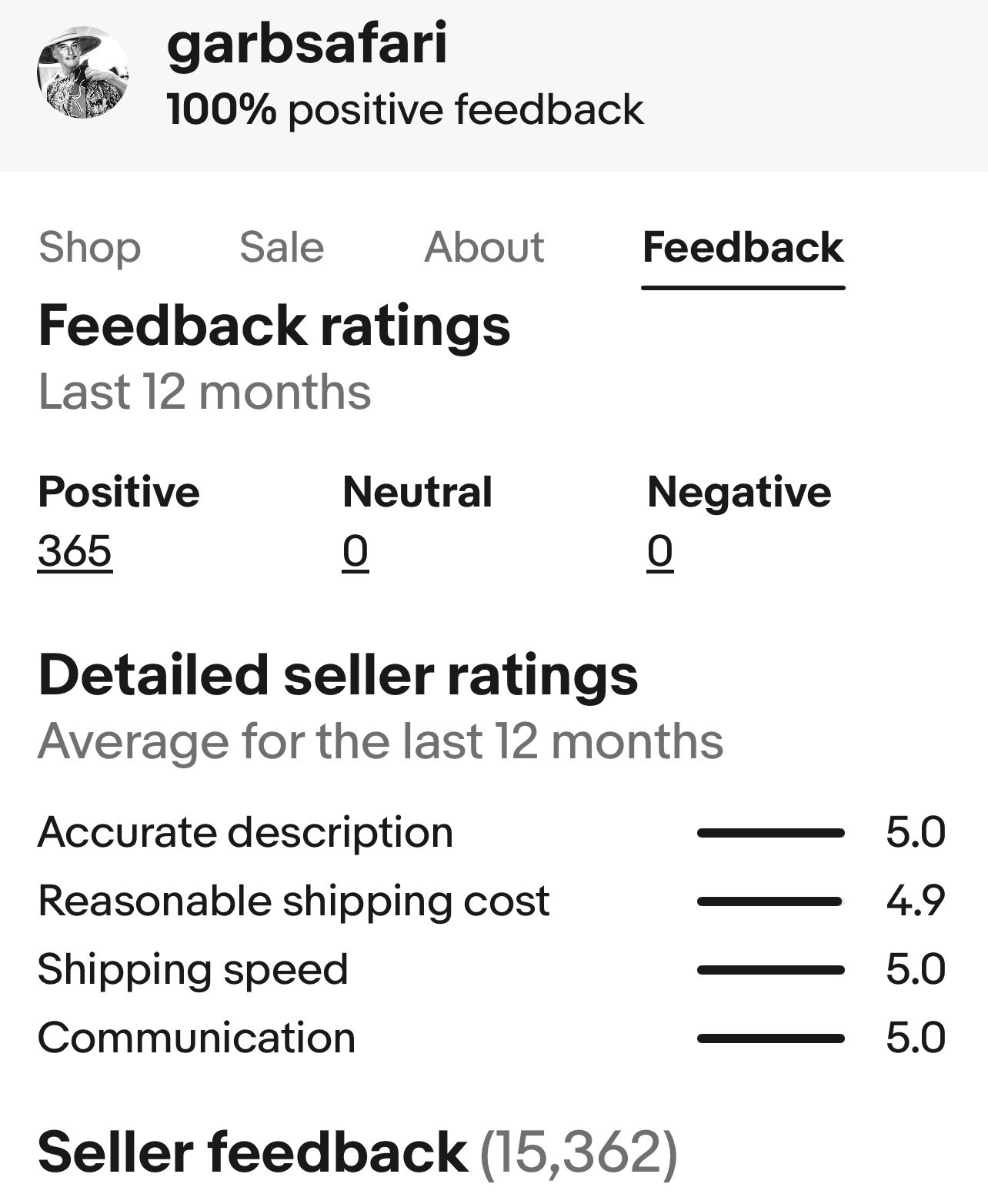The image size is (988, 1204).
Task: Switch to the Sale tab
Action: 282,248
